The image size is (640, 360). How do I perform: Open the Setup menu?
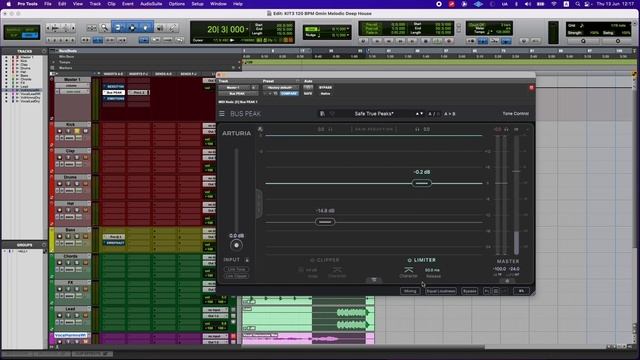(x=198, y=4)
